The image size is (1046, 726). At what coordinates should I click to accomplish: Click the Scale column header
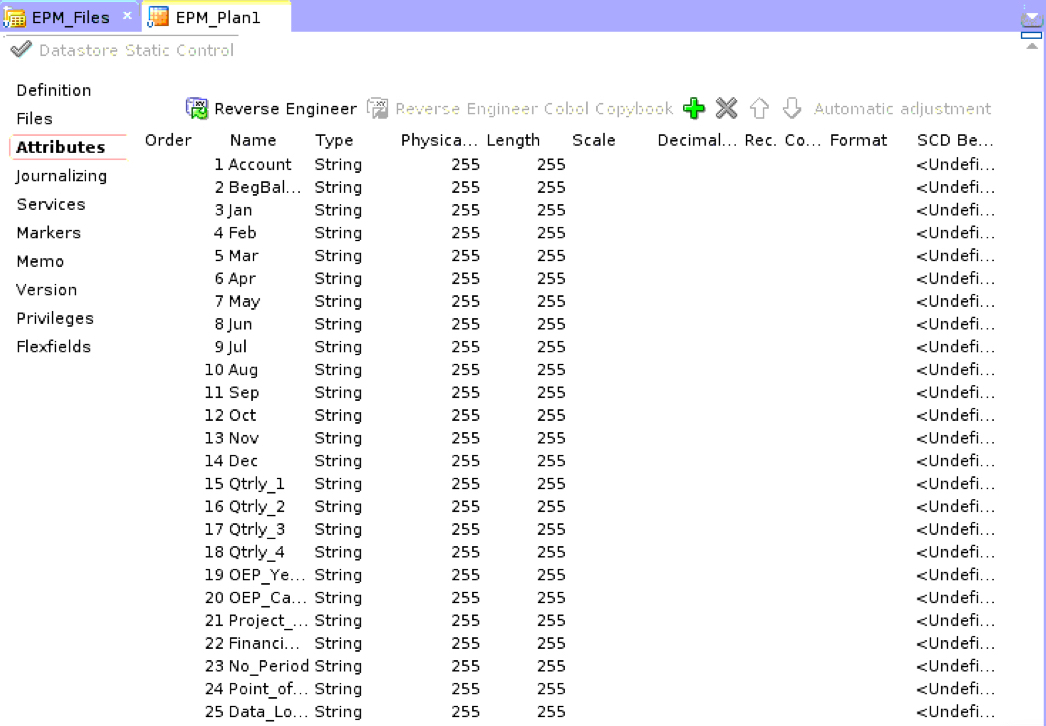tap(594, 140)
